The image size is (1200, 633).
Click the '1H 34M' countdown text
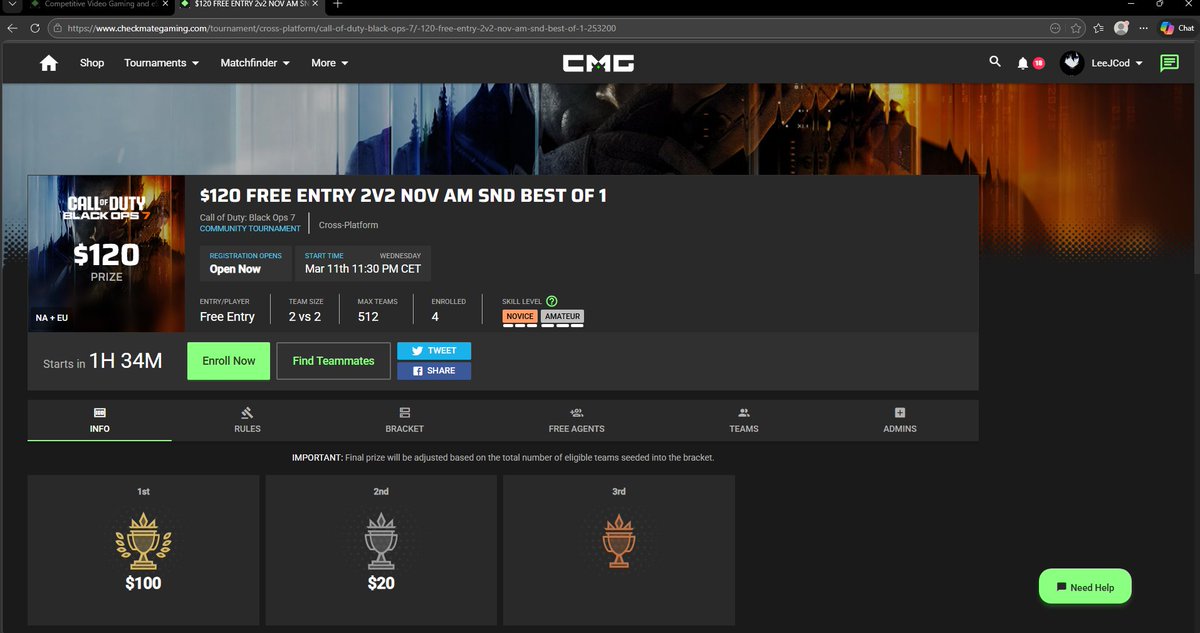[125, 361]
